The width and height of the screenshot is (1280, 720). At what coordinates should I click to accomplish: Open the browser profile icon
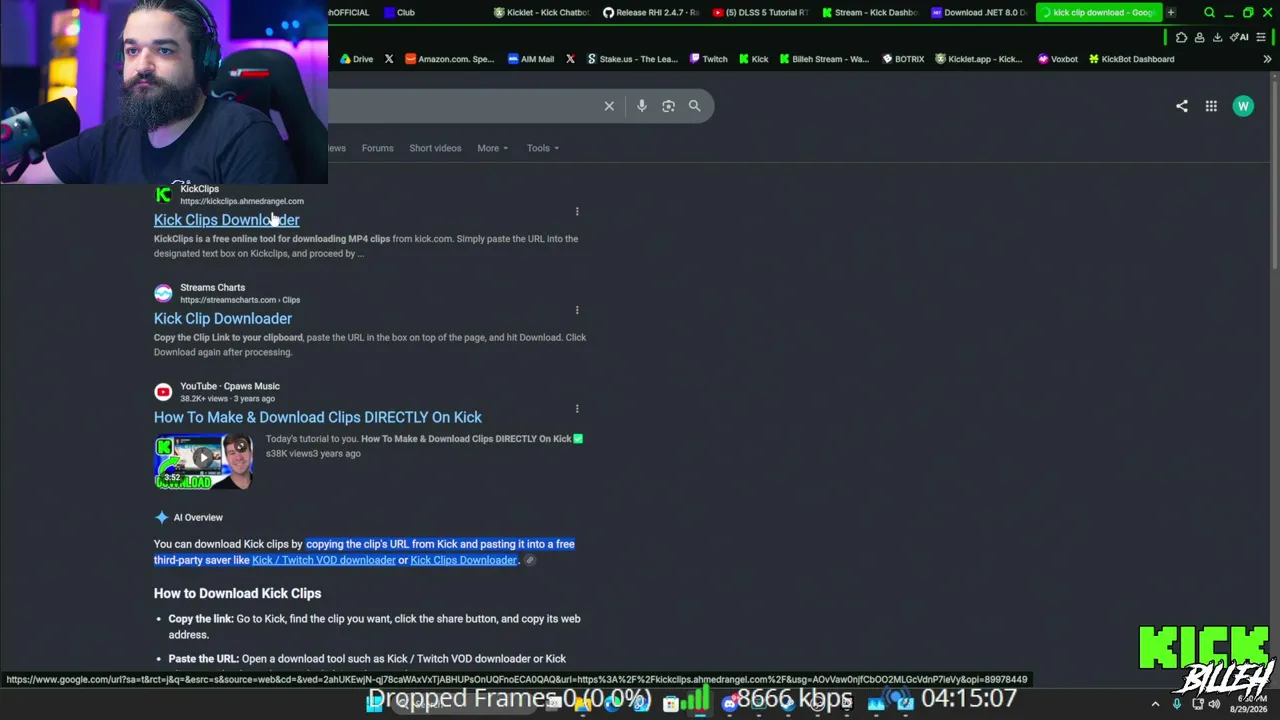coord(1199,37)
